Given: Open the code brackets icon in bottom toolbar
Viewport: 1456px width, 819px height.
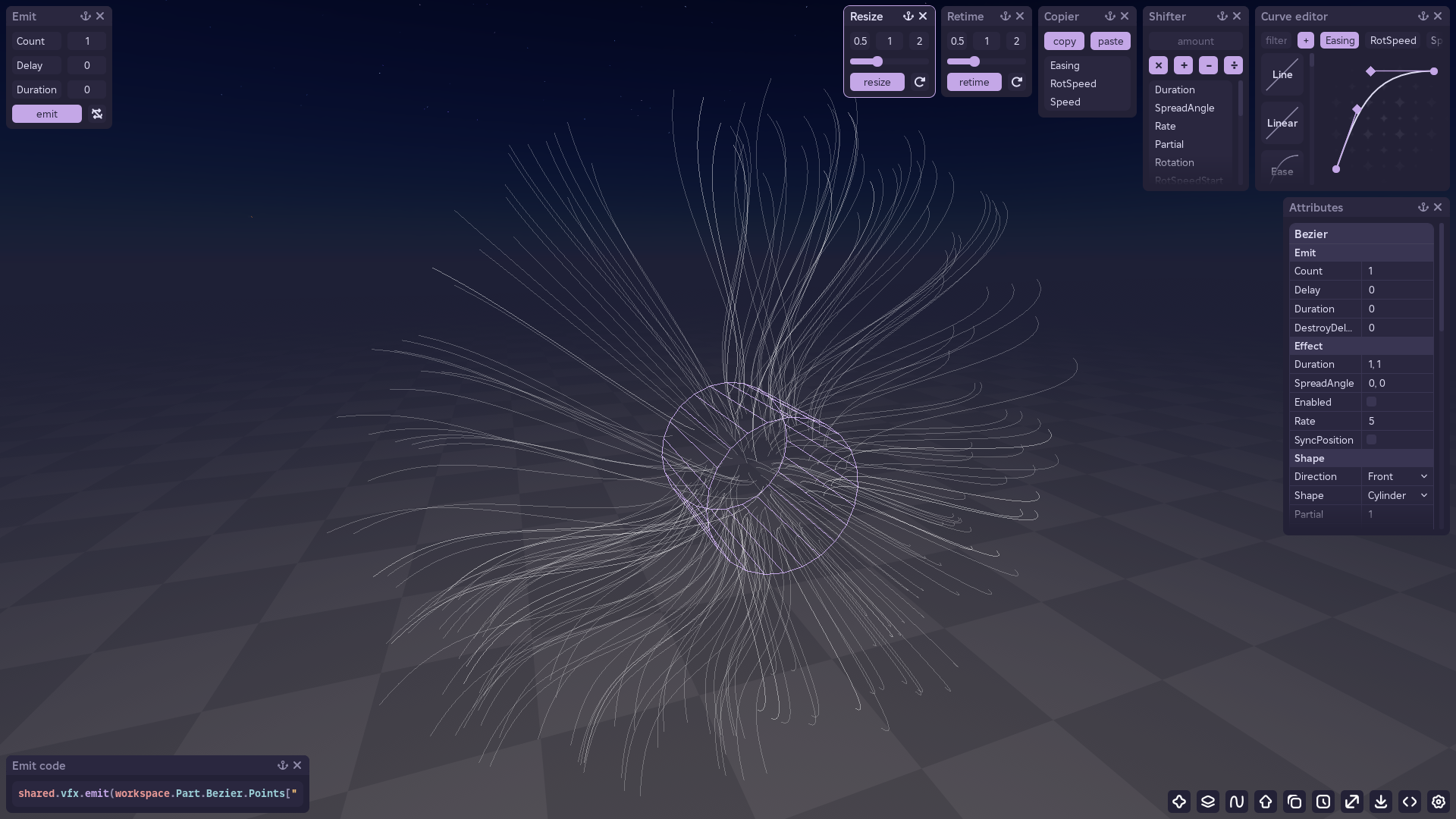Looking at the screenshot, I should pos(1410,802).
